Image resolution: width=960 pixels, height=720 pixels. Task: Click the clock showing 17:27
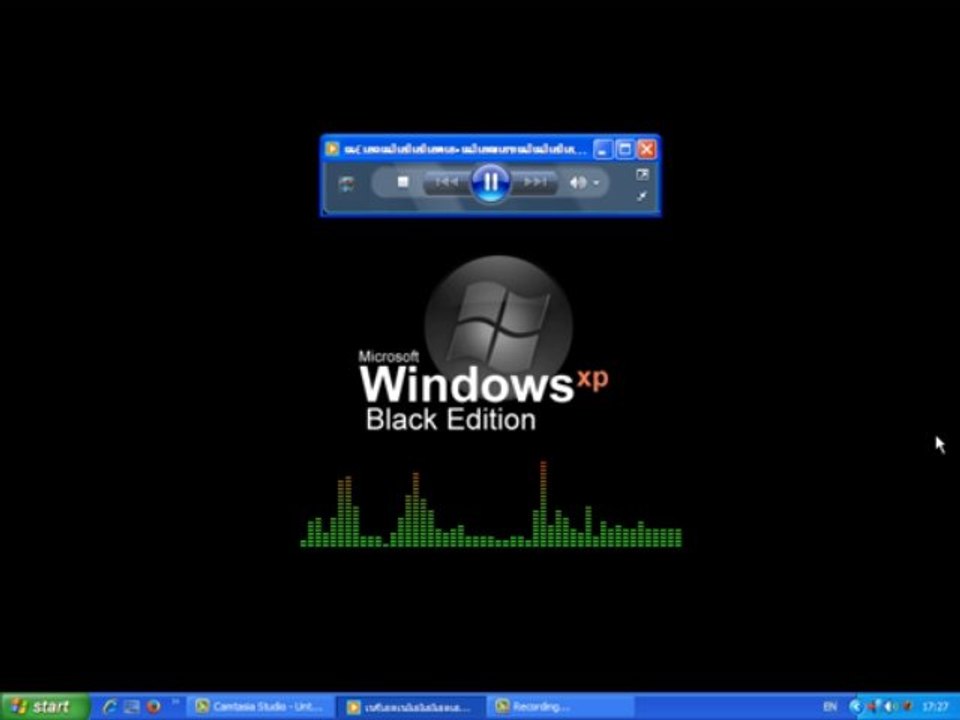tap(936, 707)
